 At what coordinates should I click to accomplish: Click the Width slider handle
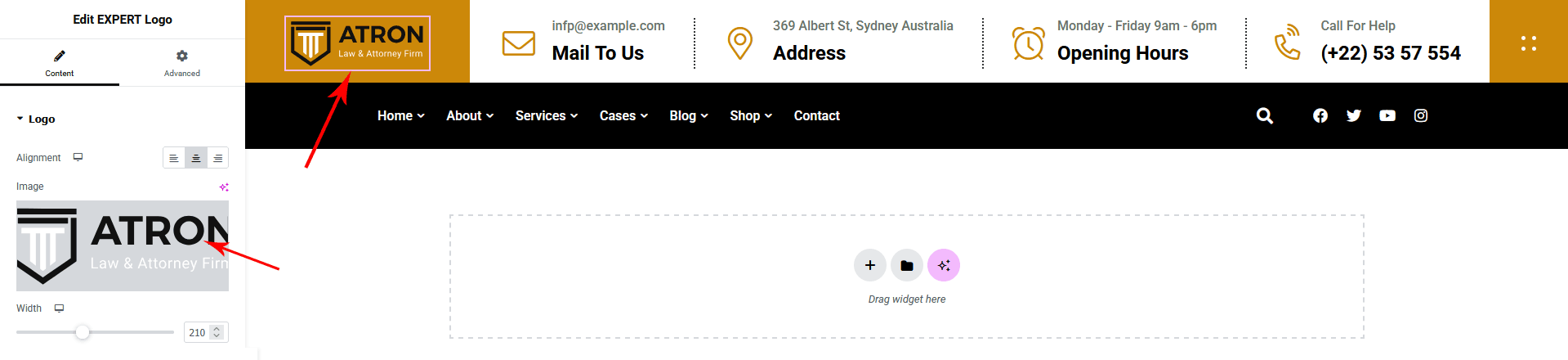[83, 332]
